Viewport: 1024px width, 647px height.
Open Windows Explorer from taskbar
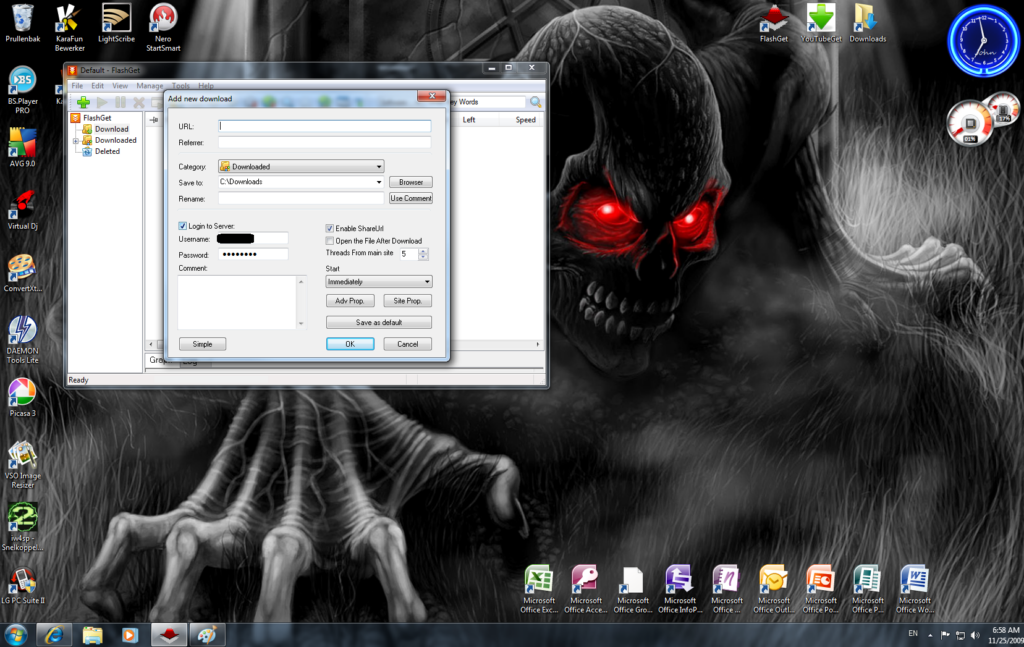coord(92,635)
